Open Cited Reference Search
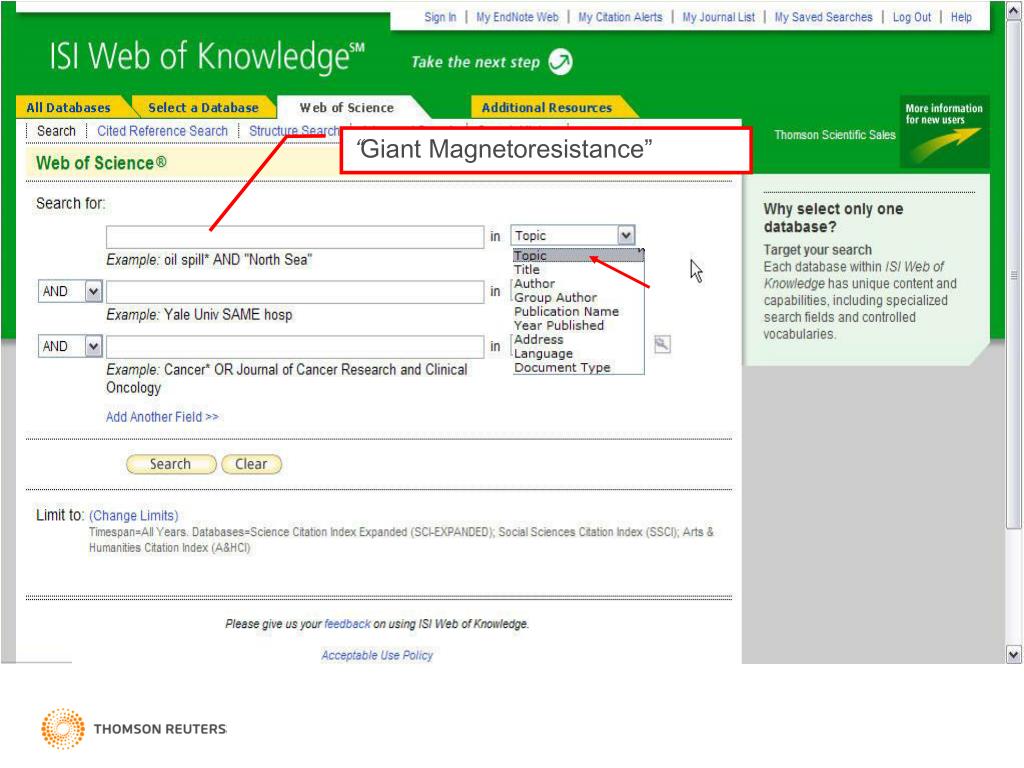 [x=163, y=131]
